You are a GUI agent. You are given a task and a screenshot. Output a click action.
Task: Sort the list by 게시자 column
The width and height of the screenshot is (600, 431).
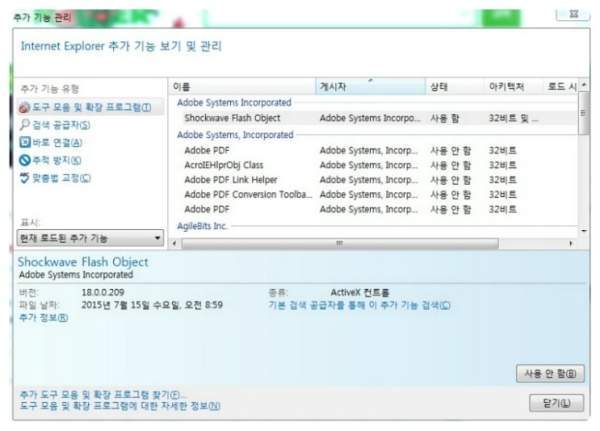[370, 87]
